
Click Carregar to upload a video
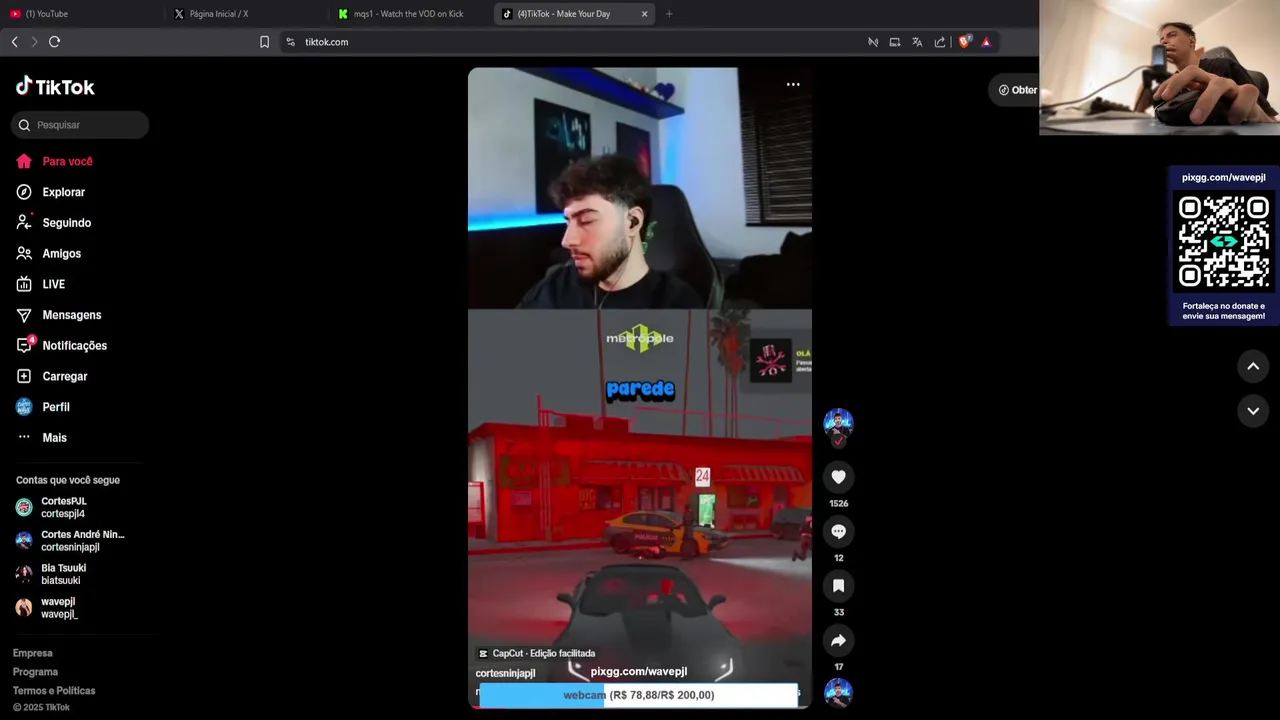coord(52,376)
